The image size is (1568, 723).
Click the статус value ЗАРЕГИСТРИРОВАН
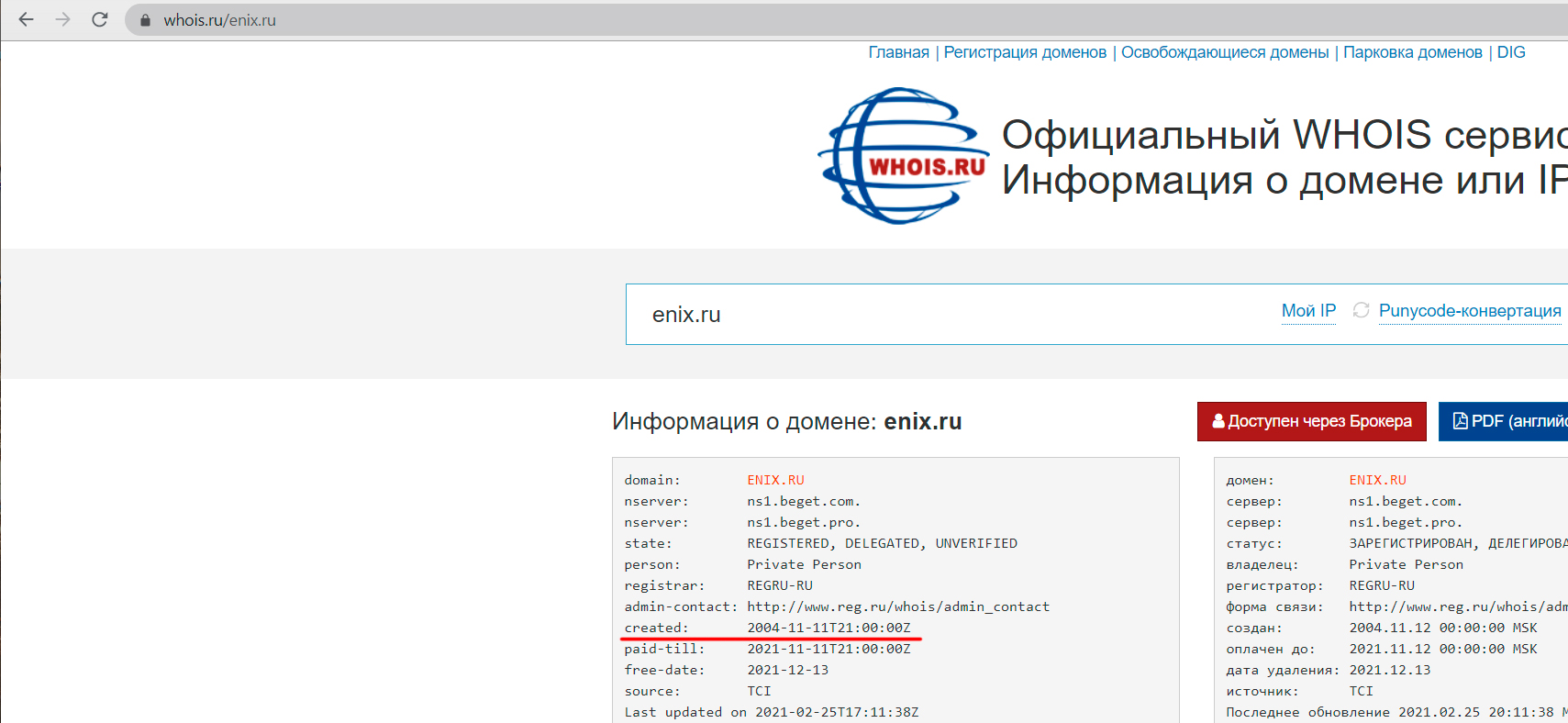click(1411, 543)
